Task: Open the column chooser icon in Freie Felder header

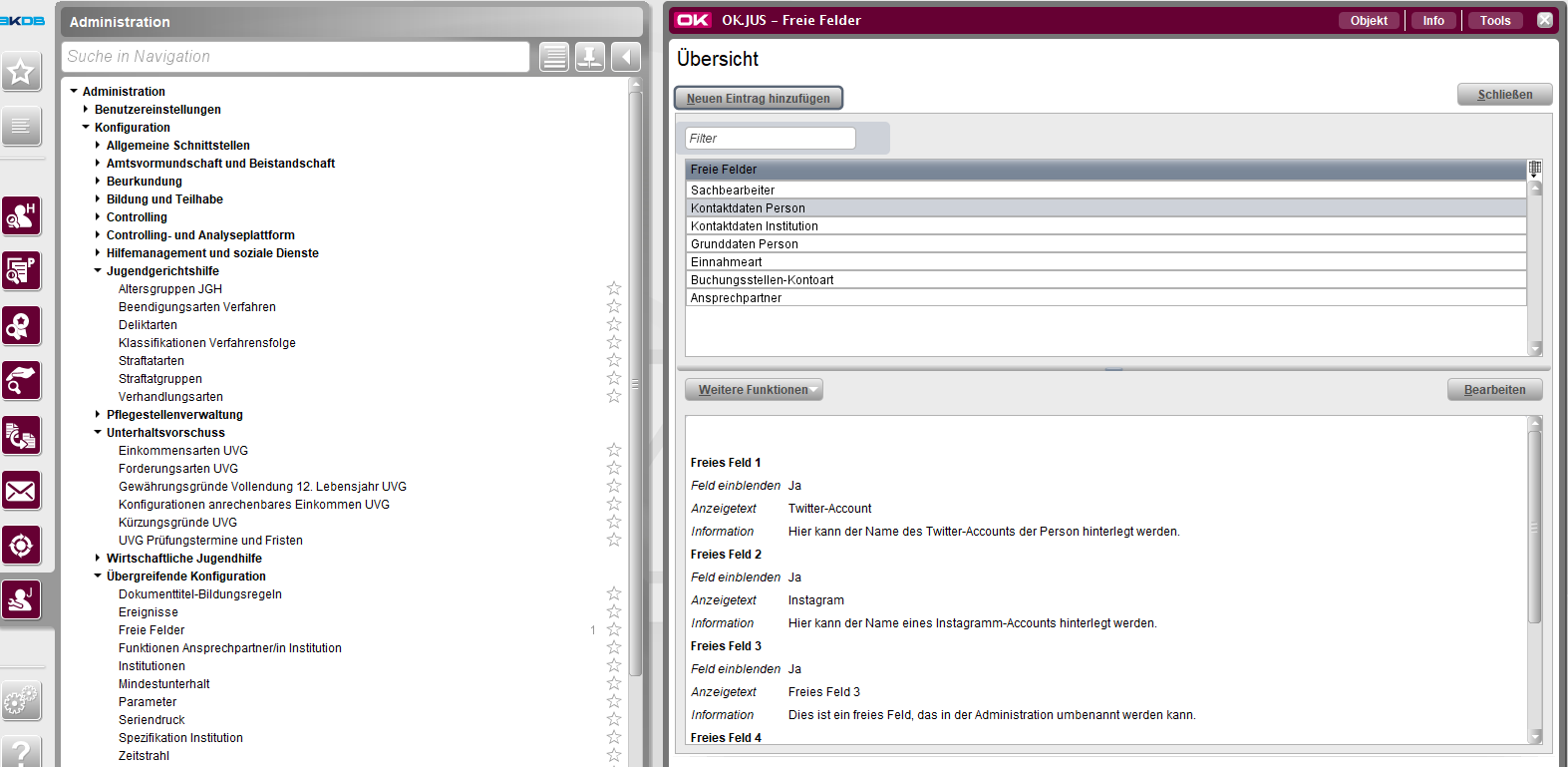Action: (x=1535, y=169)
